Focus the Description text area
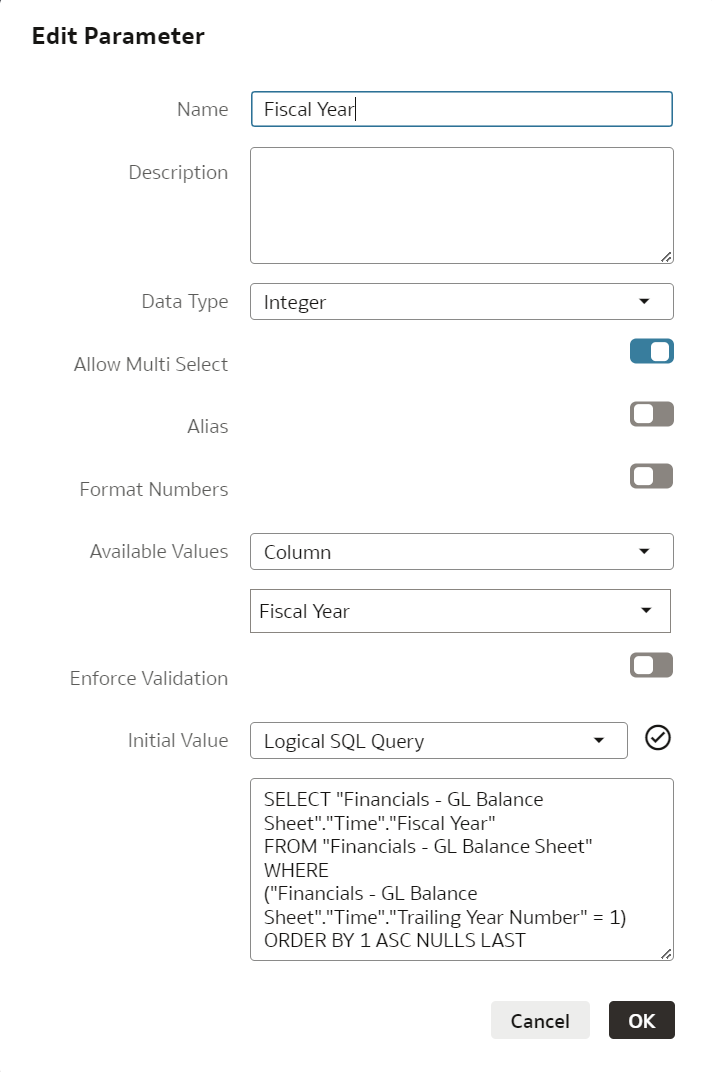712x1072 pixels. pyautogui.click(x=461, y=205)
